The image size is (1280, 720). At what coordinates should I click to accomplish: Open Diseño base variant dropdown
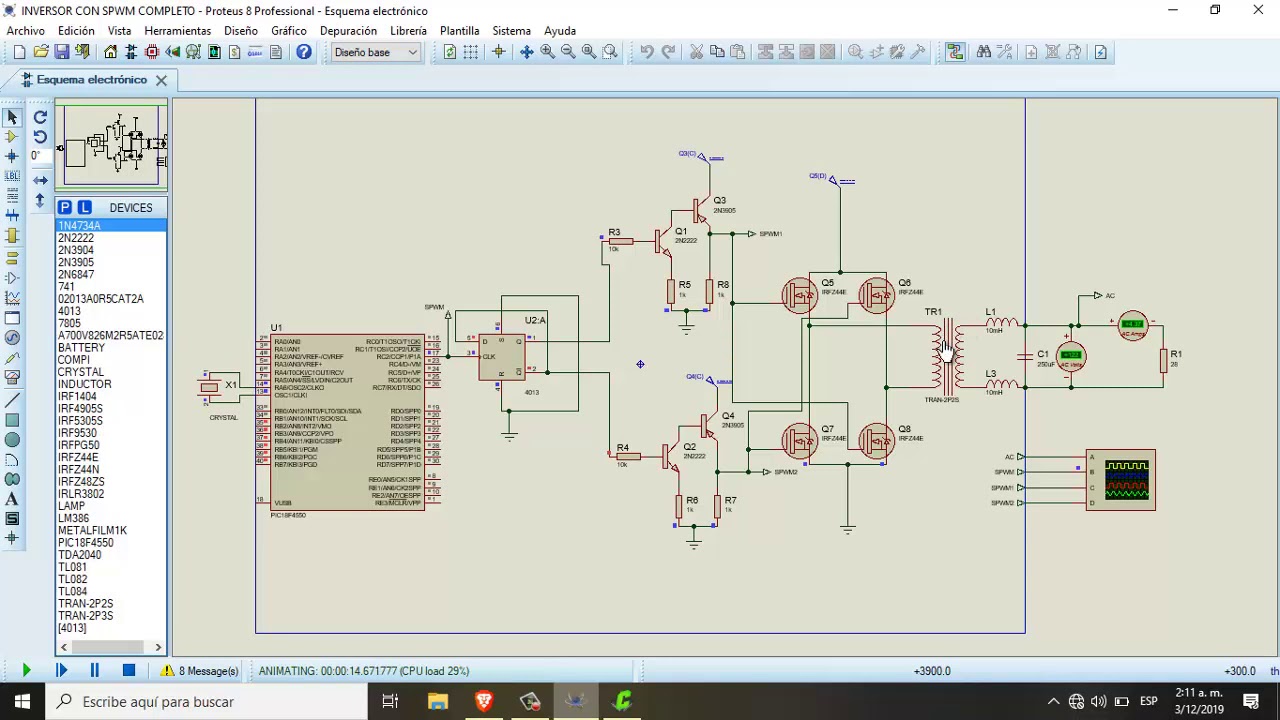pyautogui.click(x=376, y=52)
